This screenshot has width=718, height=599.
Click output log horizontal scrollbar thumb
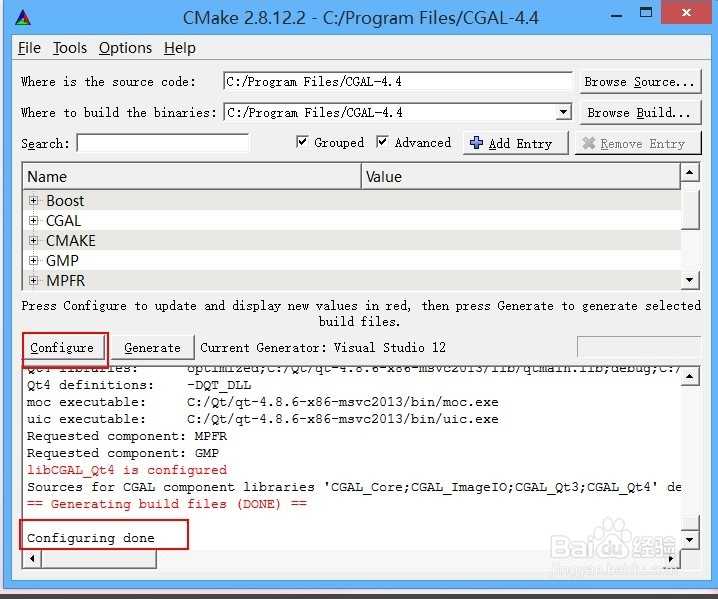pyautogui.click(x=99, y=559)
